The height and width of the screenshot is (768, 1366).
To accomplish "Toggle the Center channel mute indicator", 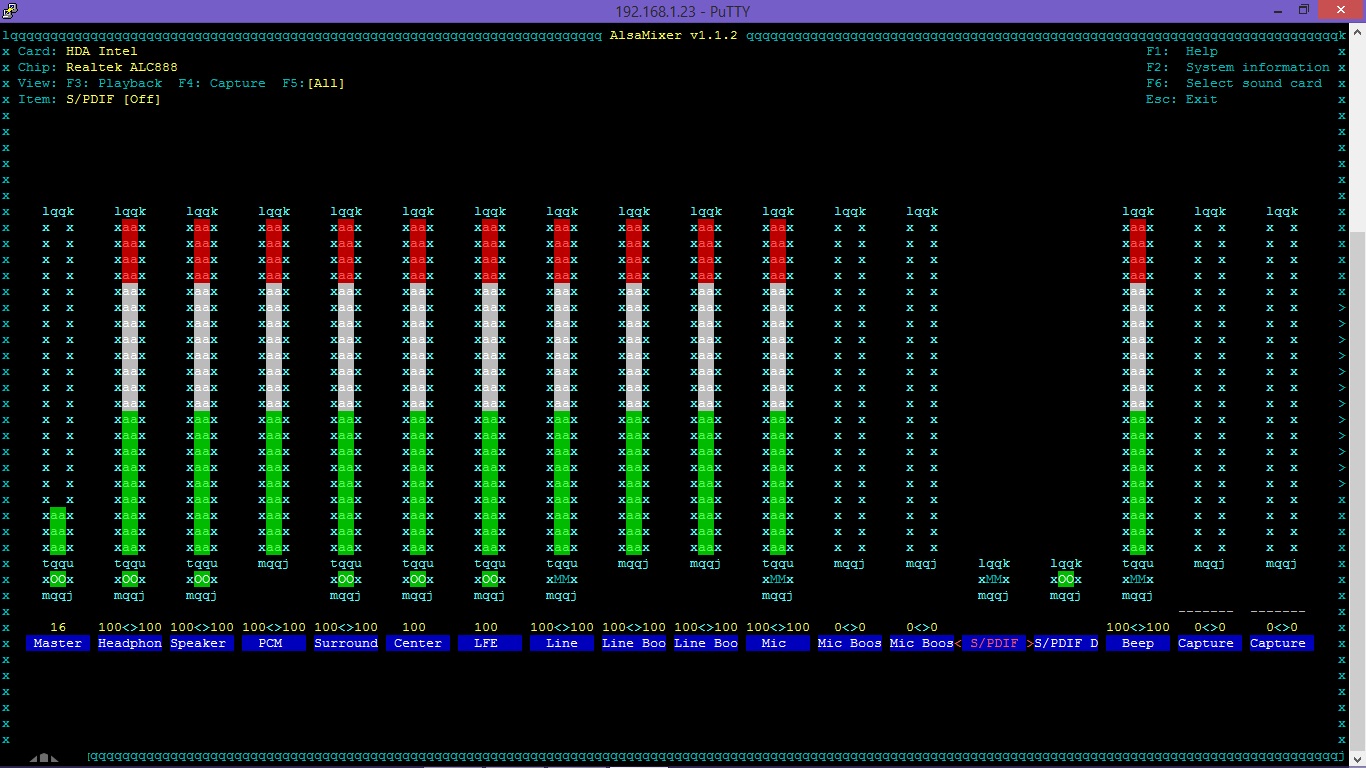I will (418, 579).
